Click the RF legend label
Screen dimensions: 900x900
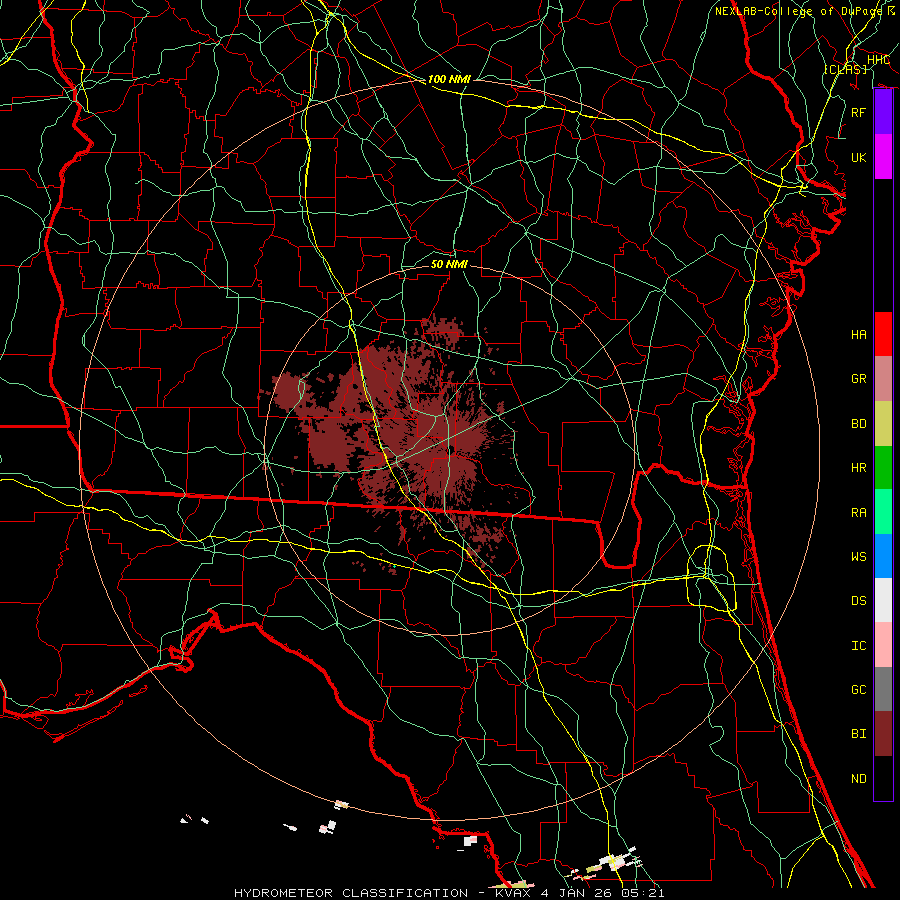click(x=858, y=112)
